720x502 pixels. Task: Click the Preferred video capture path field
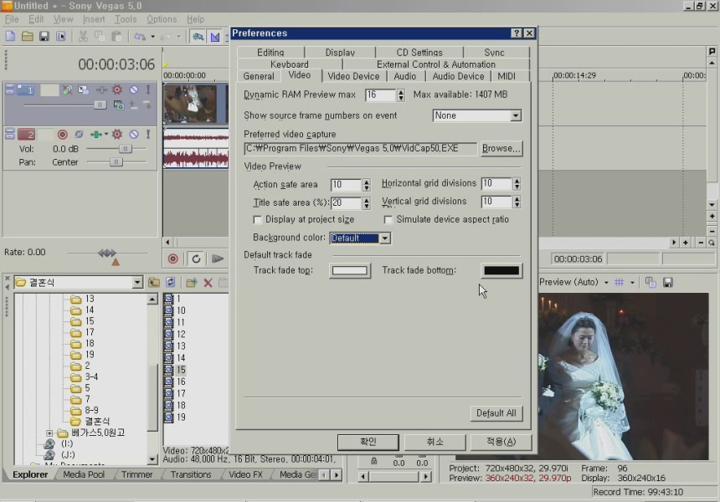click(360, 148)
